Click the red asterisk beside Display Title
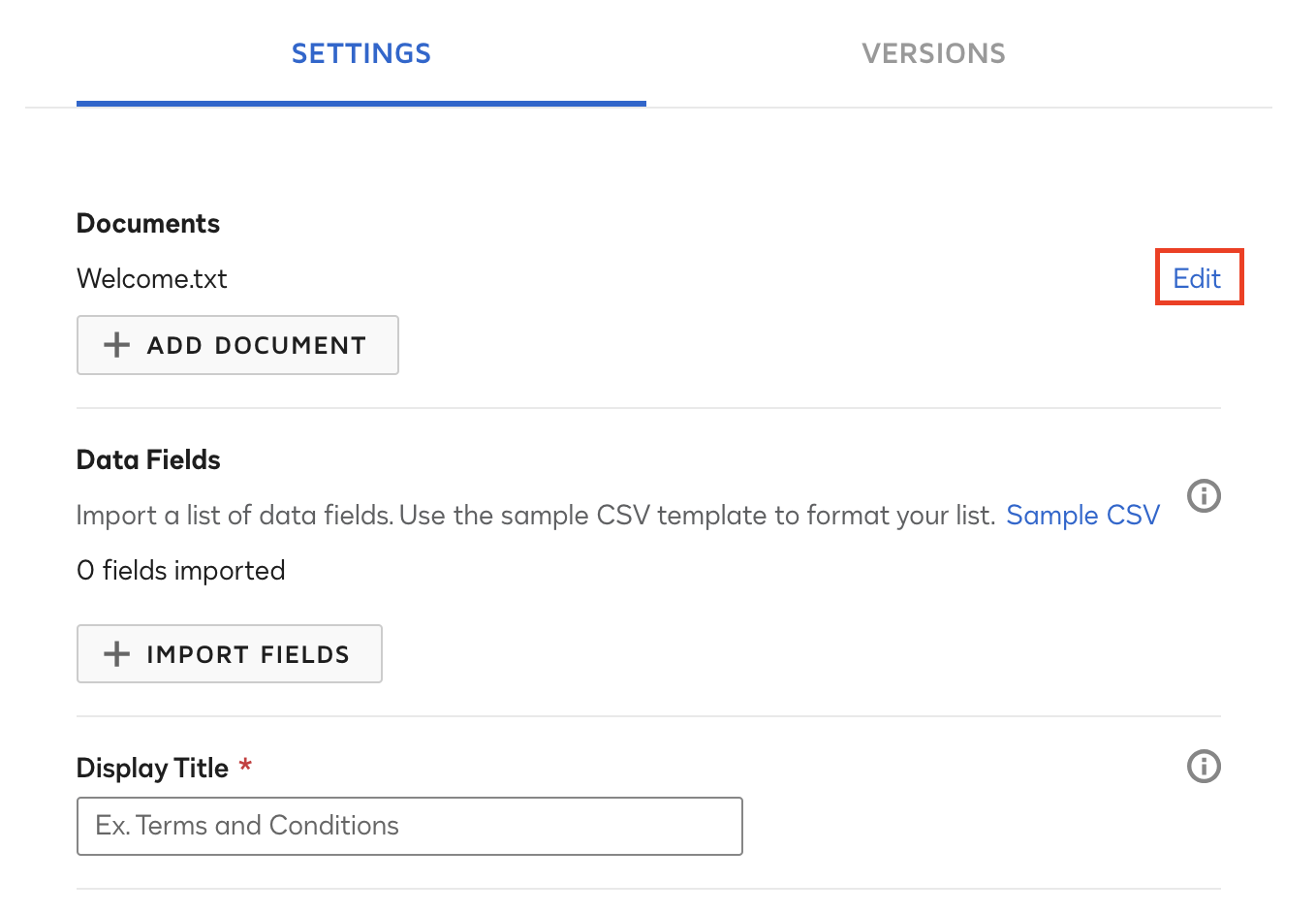This screenshot has width=1316, height=913. tap(243, 767)
